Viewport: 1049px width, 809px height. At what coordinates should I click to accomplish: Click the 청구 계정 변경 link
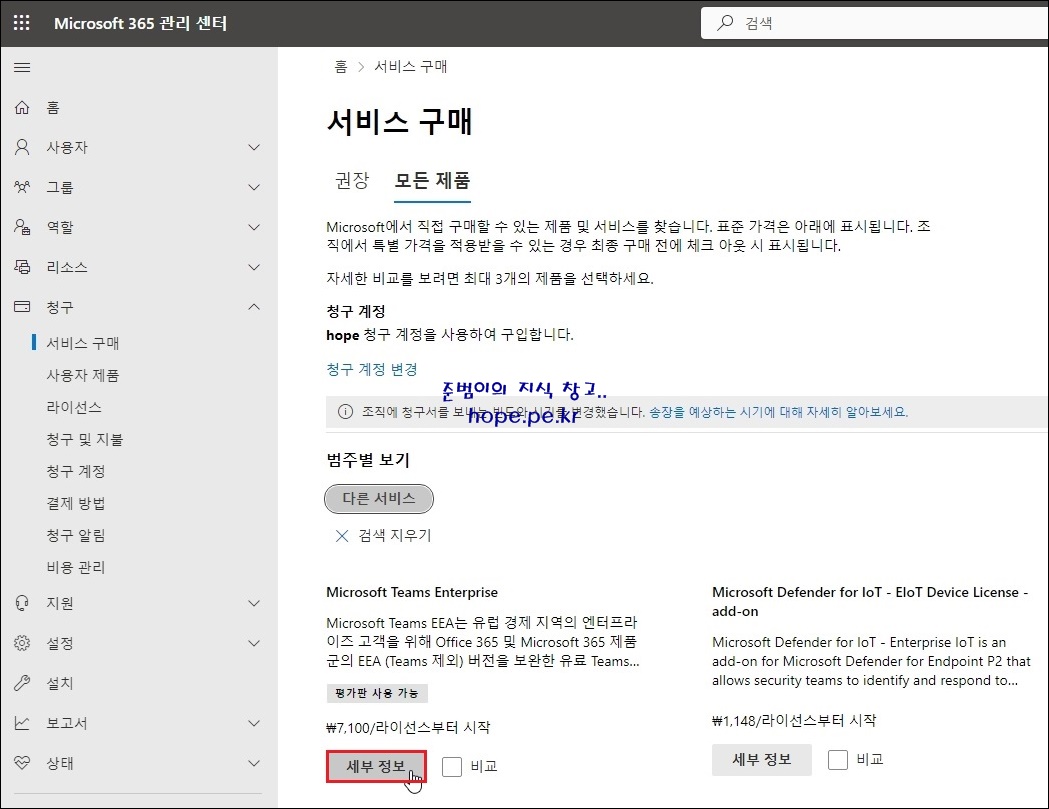click(372, 369)
